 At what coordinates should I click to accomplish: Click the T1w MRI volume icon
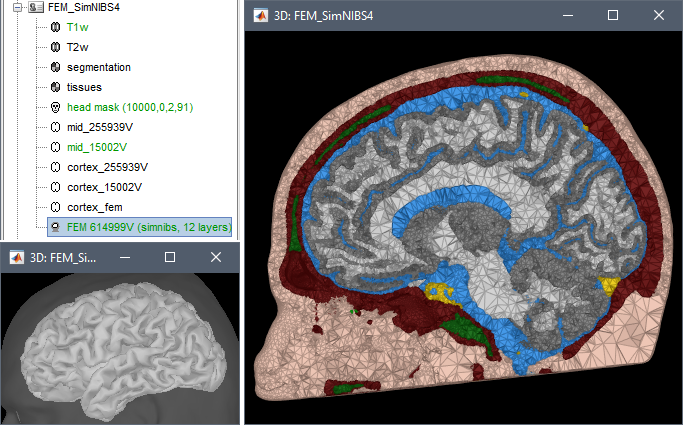pos(54,26)
